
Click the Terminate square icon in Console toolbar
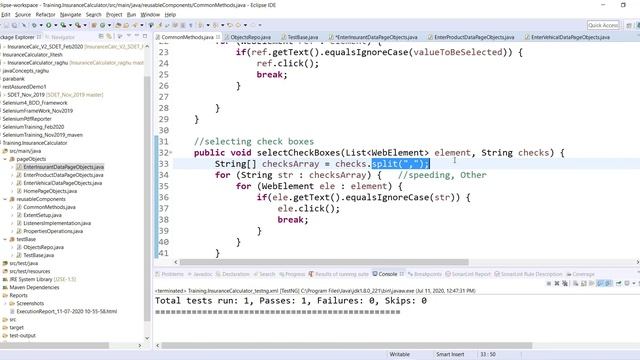pyautogui.click(x=549, y=283)
